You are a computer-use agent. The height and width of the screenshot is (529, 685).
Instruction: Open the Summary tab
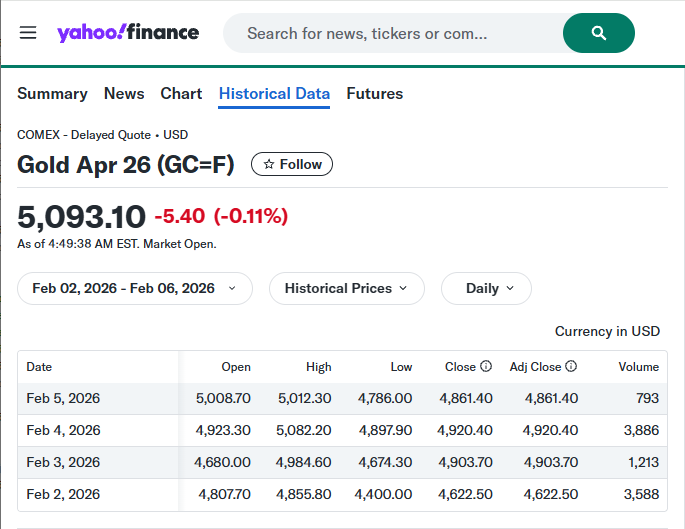[52, 93]
